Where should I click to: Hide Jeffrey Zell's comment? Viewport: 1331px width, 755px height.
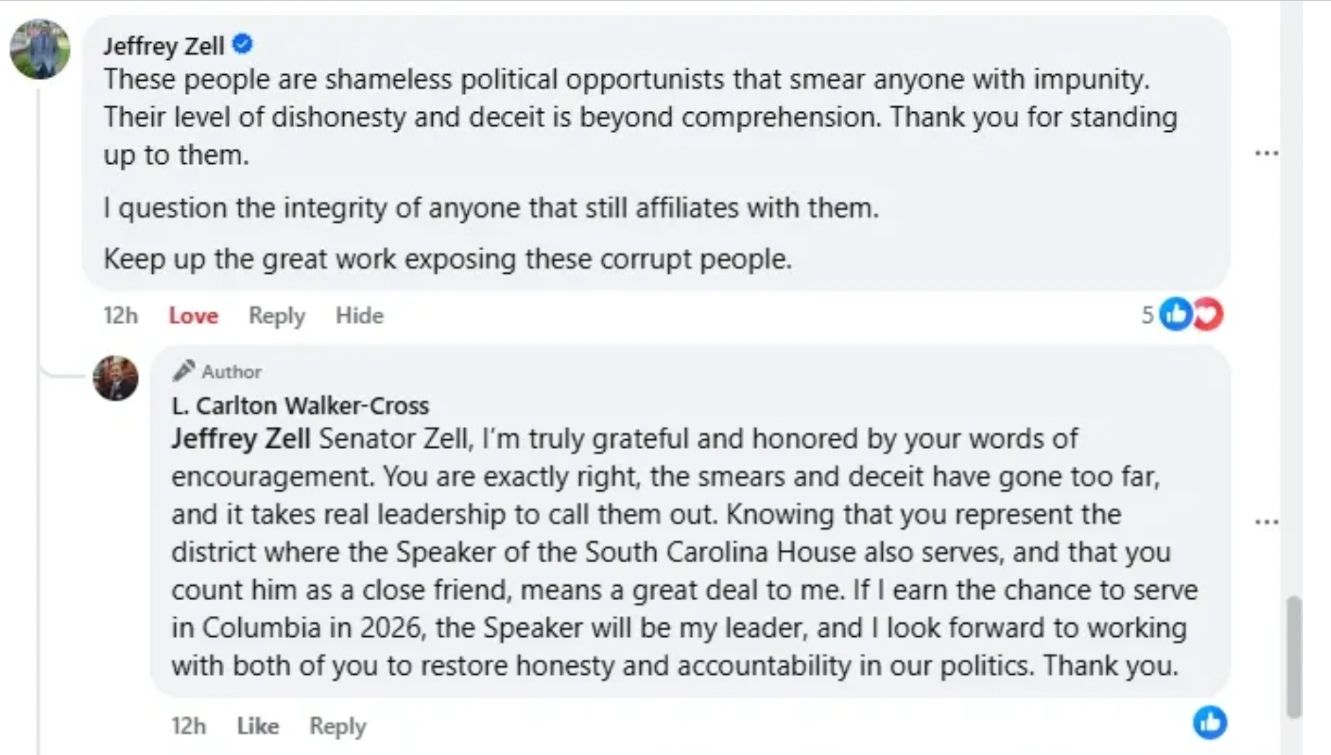click(x=359, y=316)
